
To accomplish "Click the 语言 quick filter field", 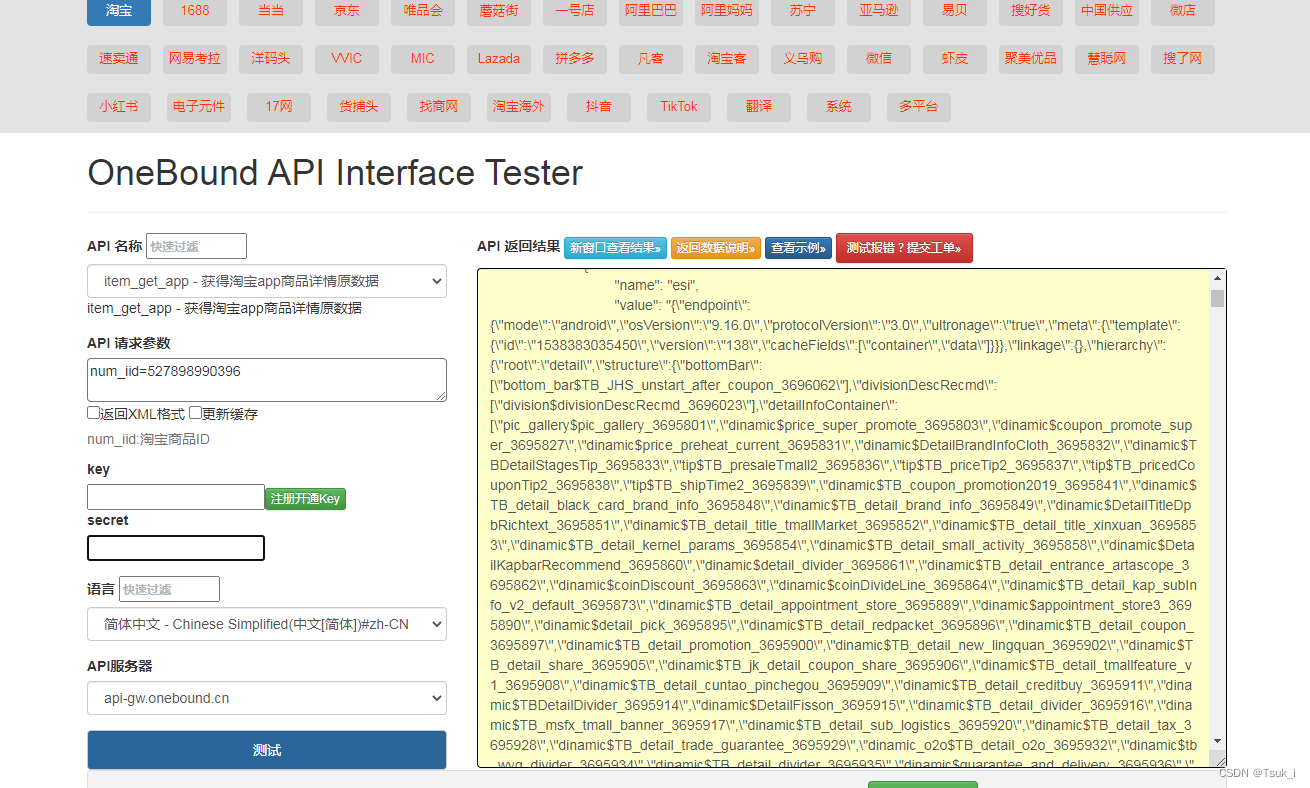I will pos(169,589).
